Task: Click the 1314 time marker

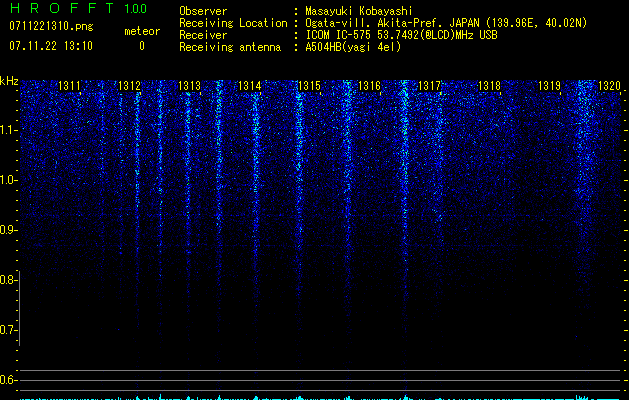Action: click(x=250, y=86)
